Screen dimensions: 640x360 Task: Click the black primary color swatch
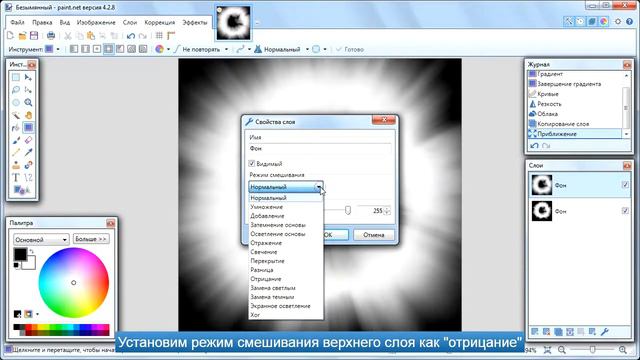click(20, 254)
